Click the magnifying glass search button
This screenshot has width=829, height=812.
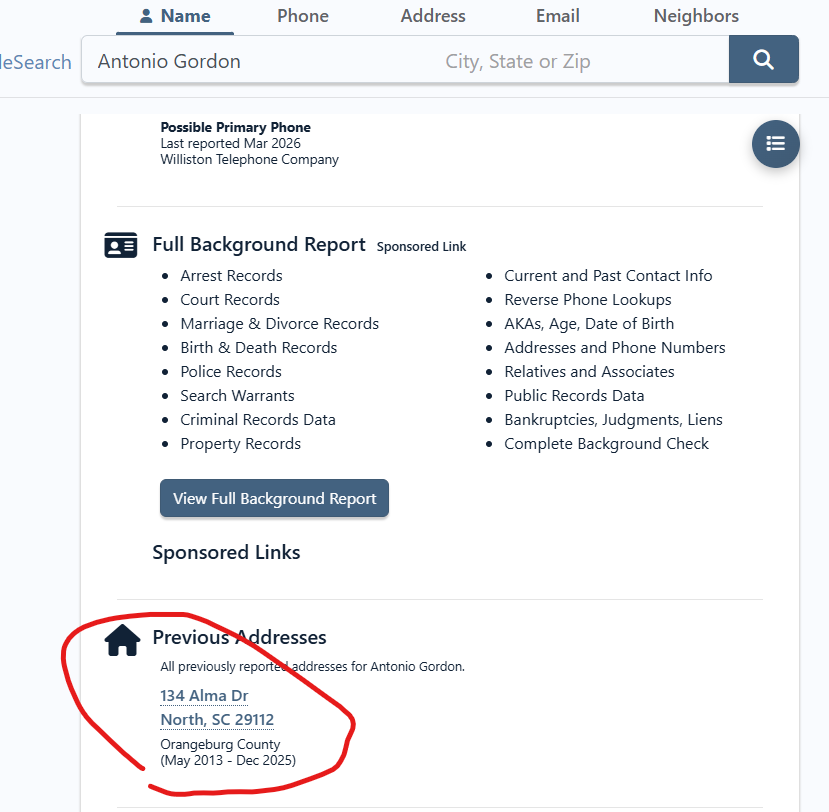point(763,60)
